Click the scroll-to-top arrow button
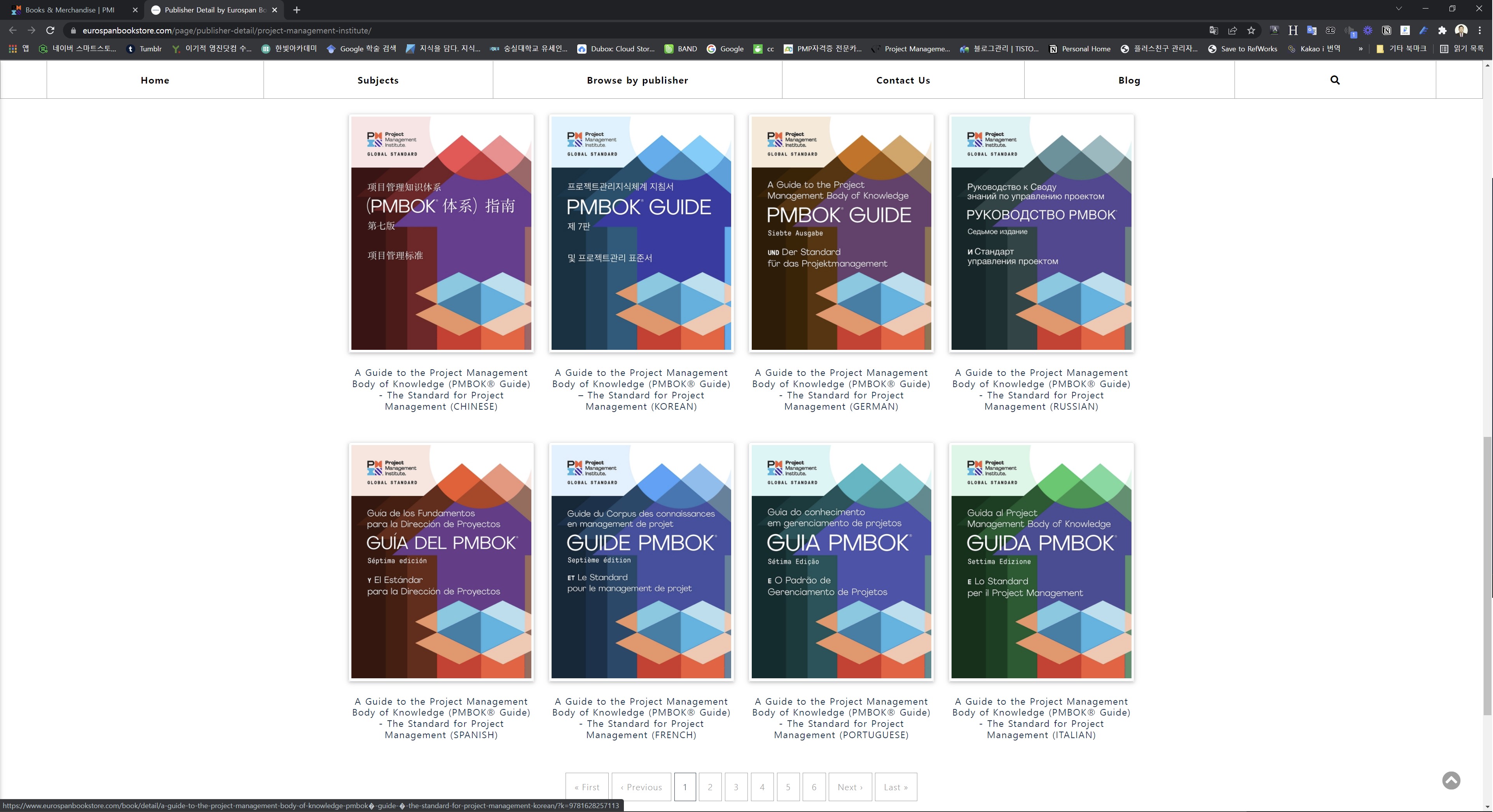This screenshot has width=1493, height=812. [x=1451, y=780]
